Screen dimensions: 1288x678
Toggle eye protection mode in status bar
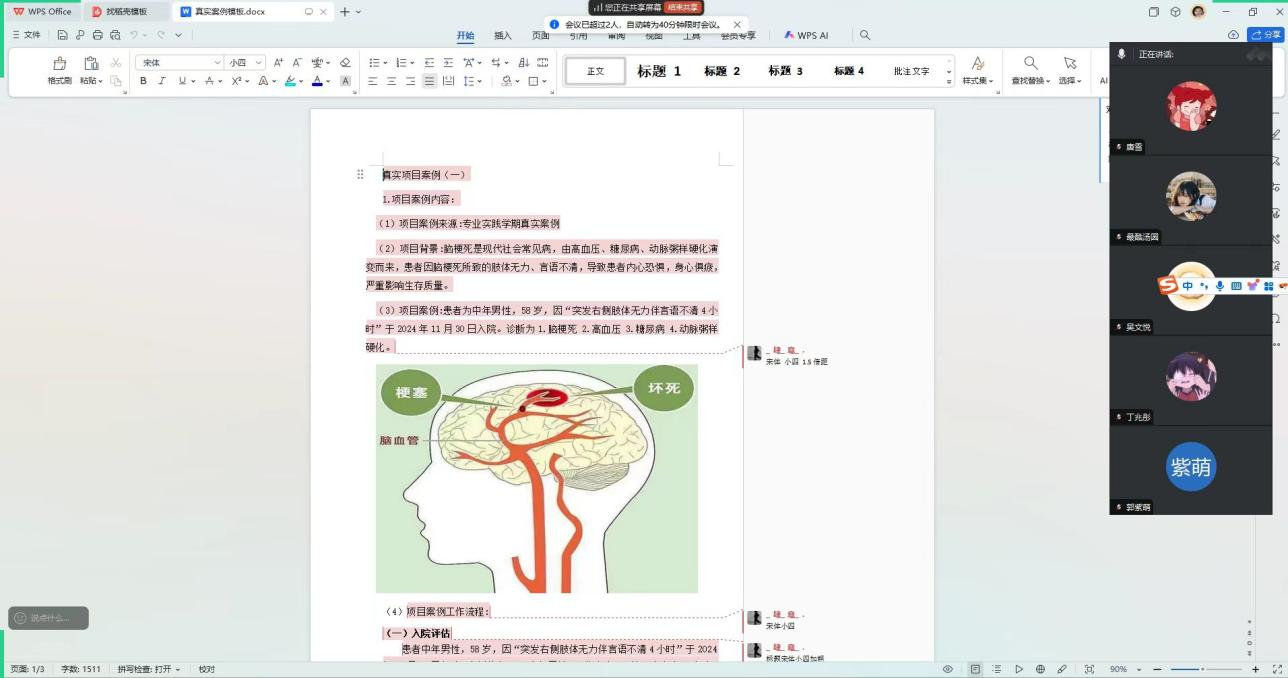(948, 669)
